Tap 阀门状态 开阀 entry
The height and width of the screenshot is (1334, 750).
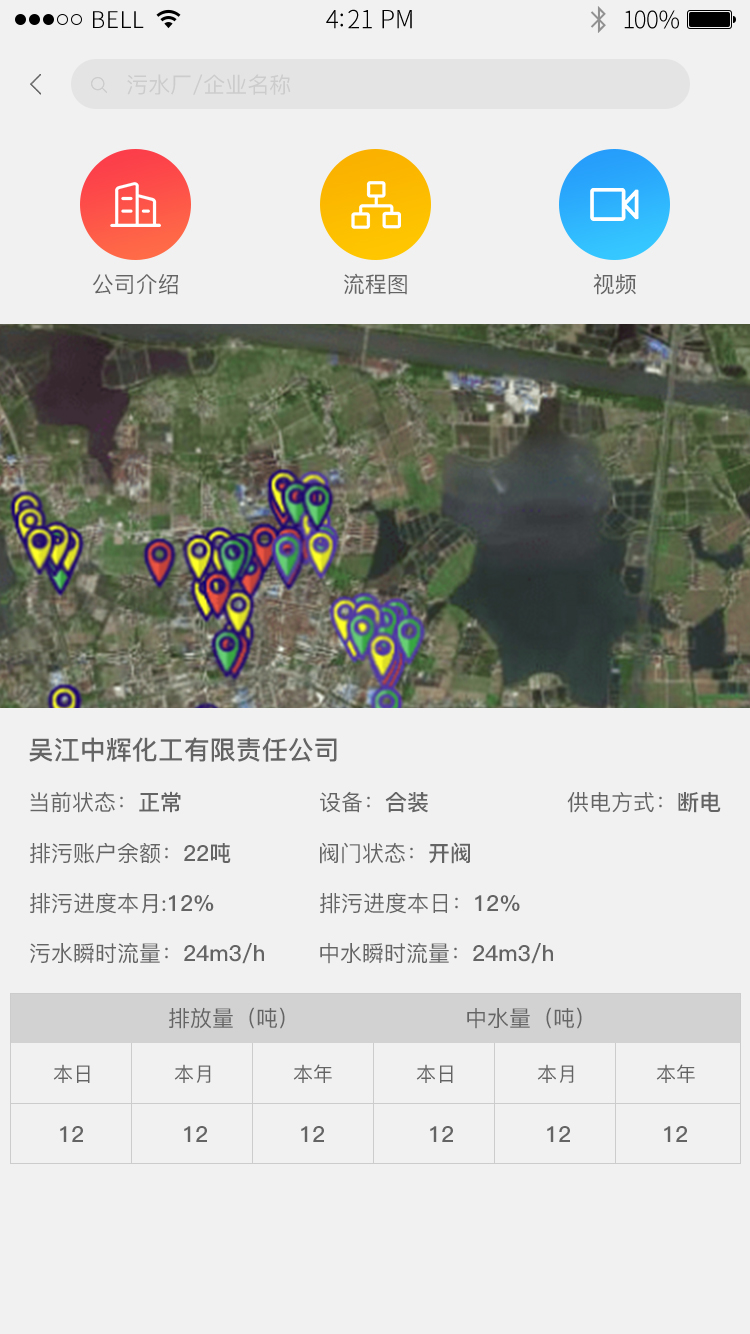click(395, 853)
